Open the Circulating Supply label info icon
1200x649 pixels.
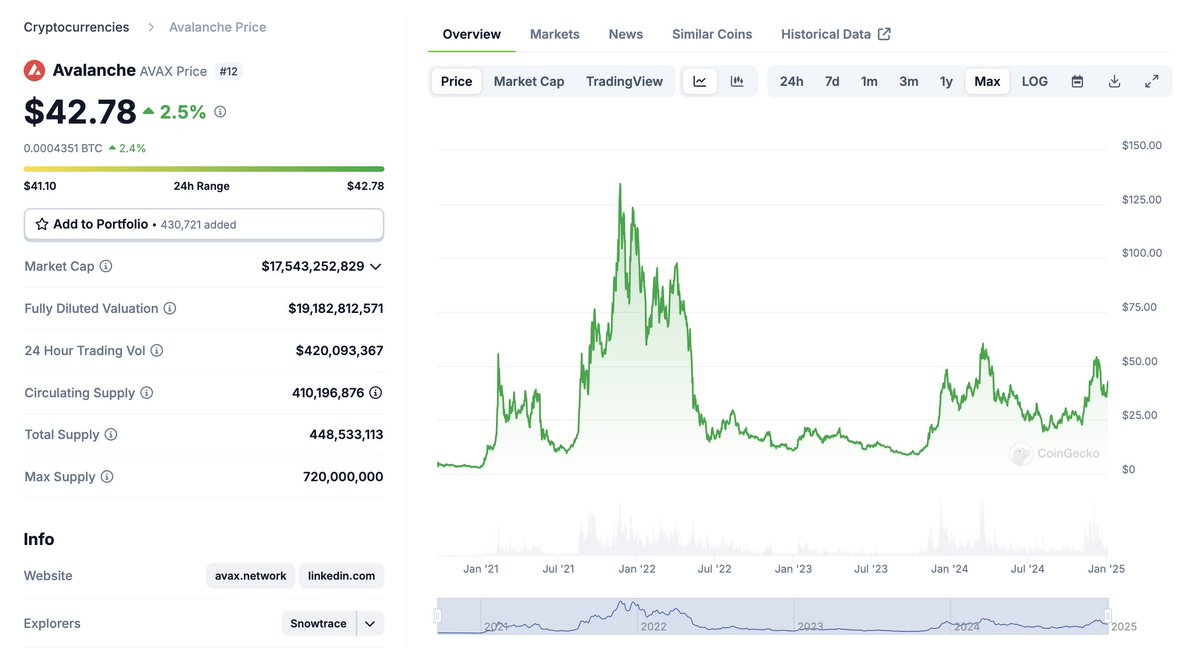(x=147, y=393)
